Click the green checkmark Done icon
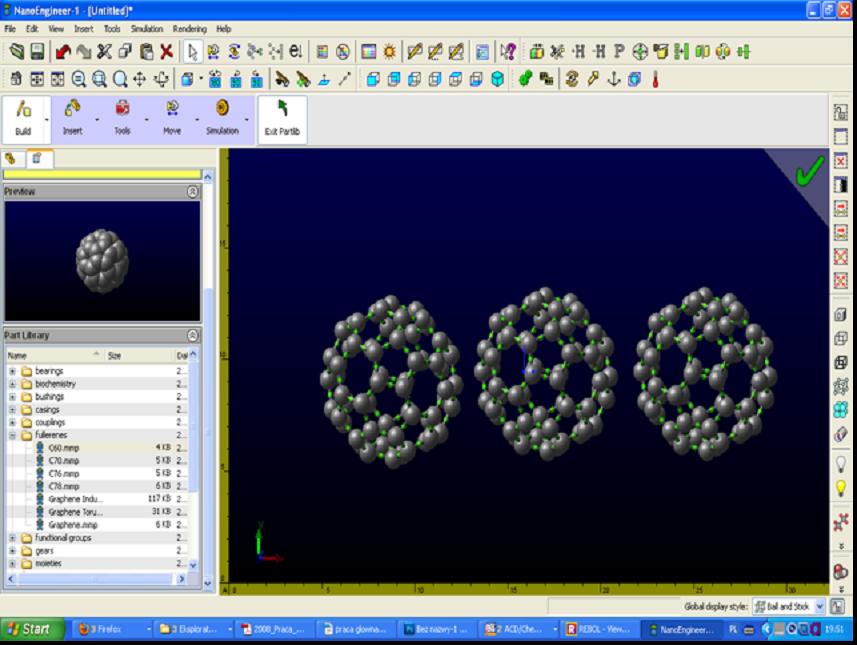Image resolution: width=857 pixels, height=645 pixels. click(809, 171)
